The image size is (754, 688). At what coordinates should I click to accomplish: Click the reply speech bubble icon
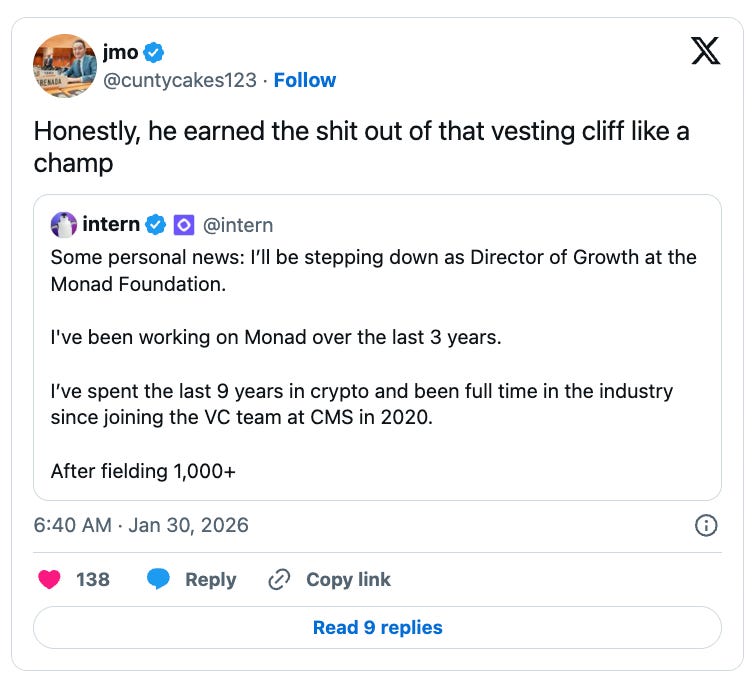[x=158, y=579]
